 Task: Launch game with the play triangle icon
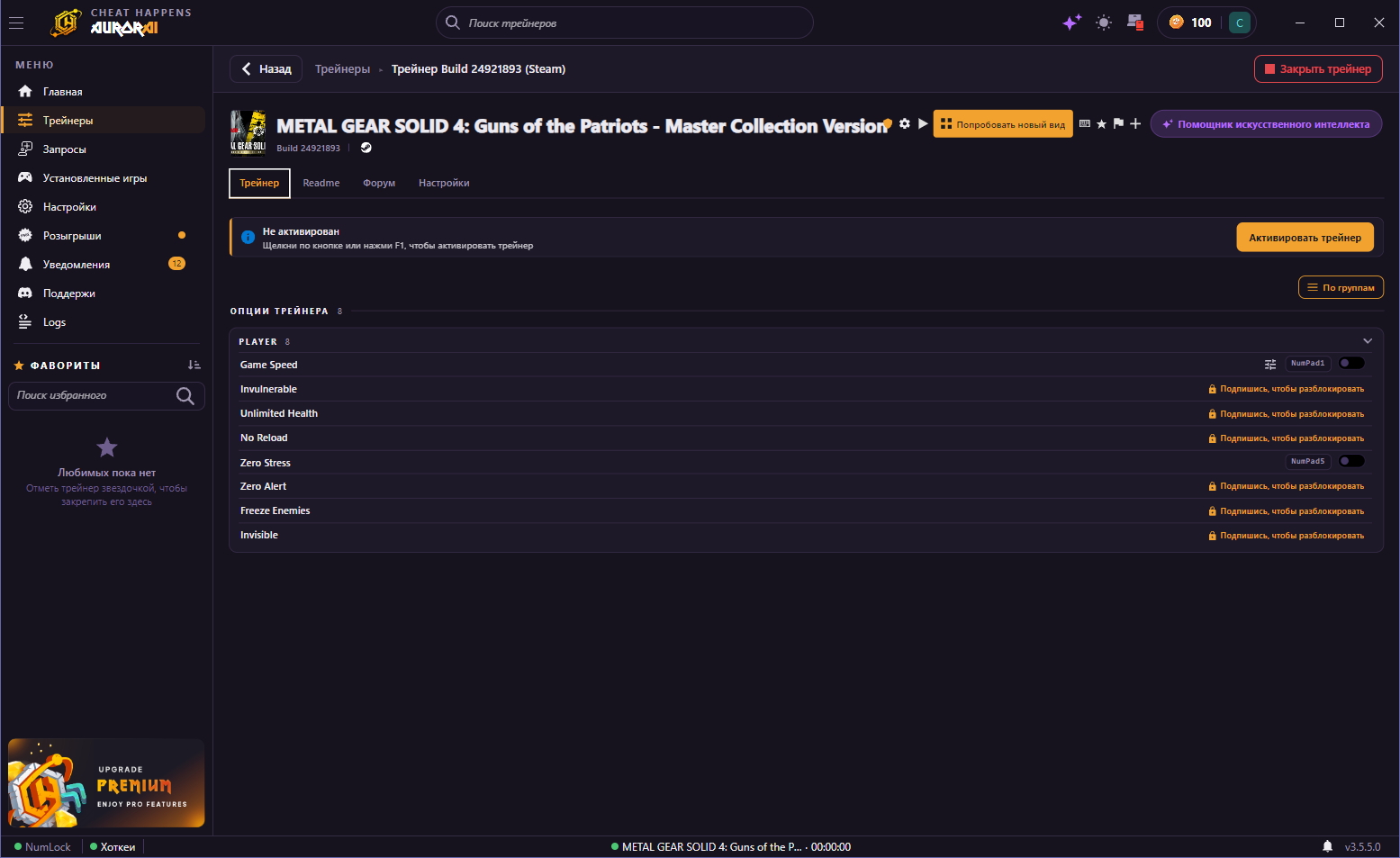(923, 123)
